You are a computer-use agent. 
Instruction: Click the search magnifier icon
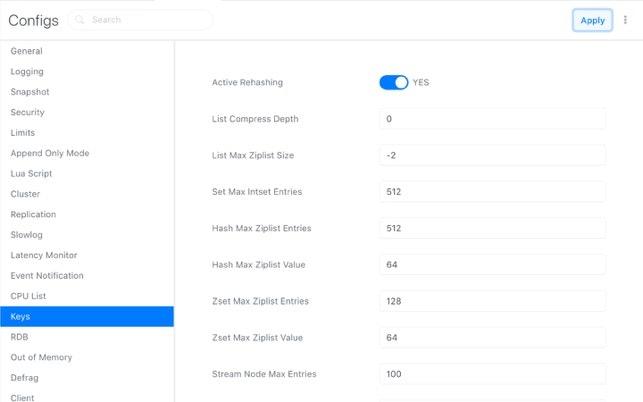(80, 20)
